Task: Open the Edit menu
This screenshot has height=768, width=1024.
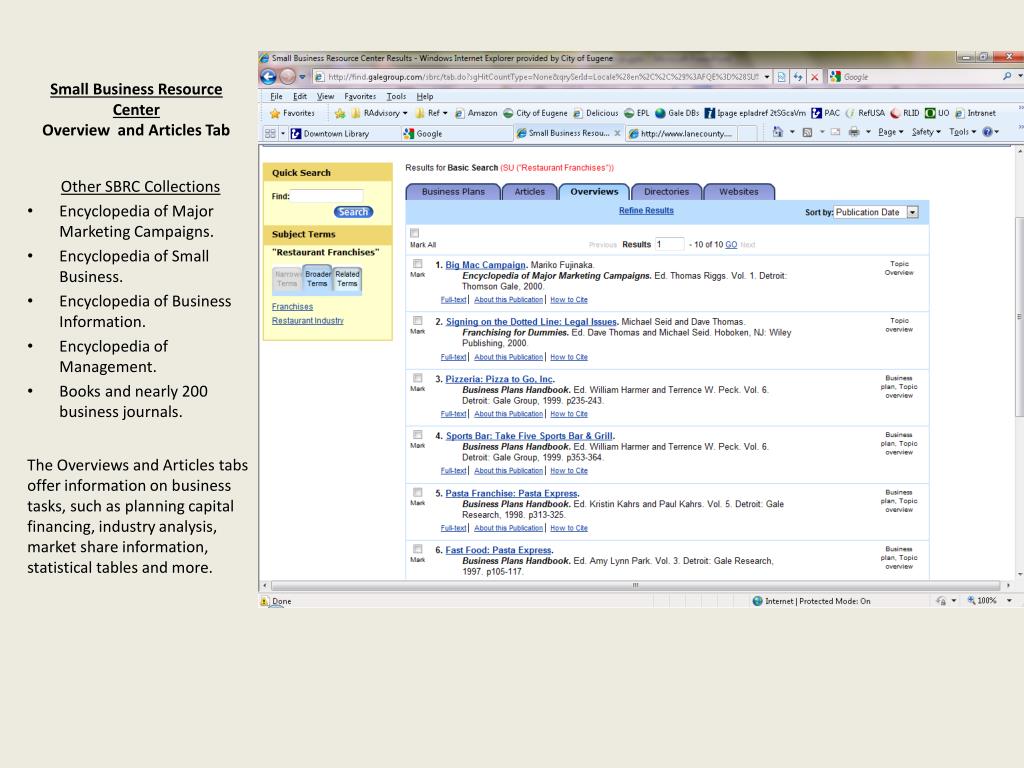Action: click(x=300, y=96)
